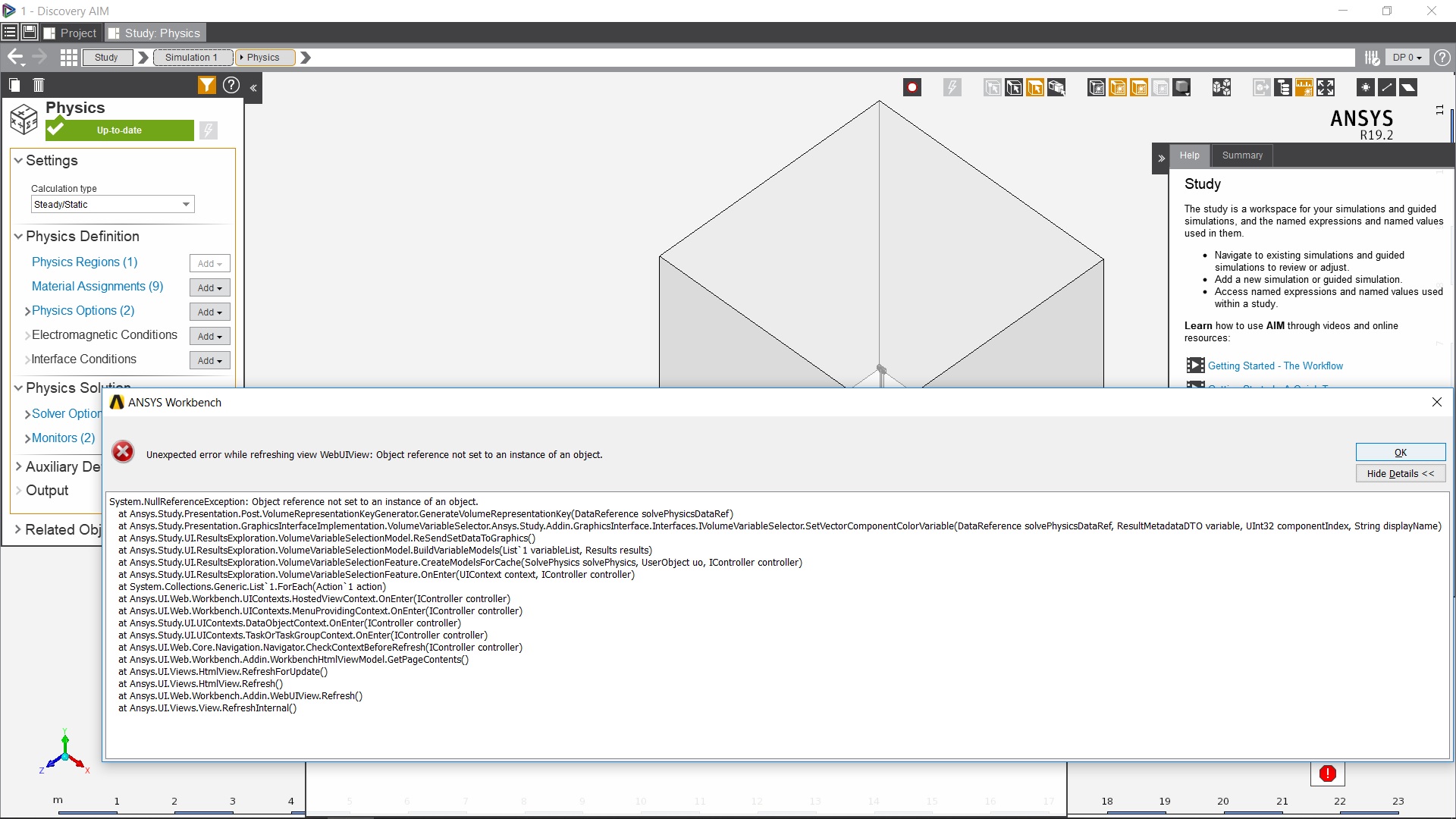Click the red record button in viewport toolbar

[x=912, y=87]
